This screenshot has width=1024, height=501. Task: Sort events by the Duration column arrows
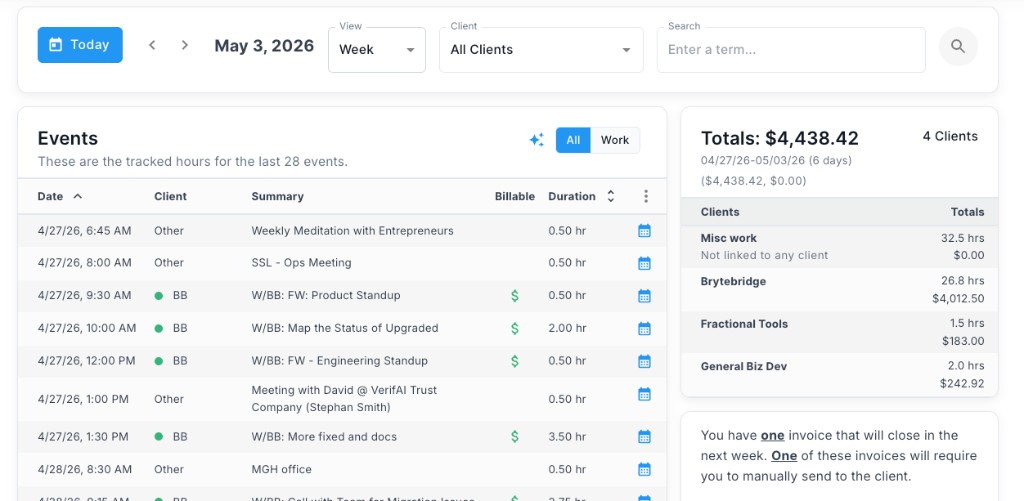point(611,196)
